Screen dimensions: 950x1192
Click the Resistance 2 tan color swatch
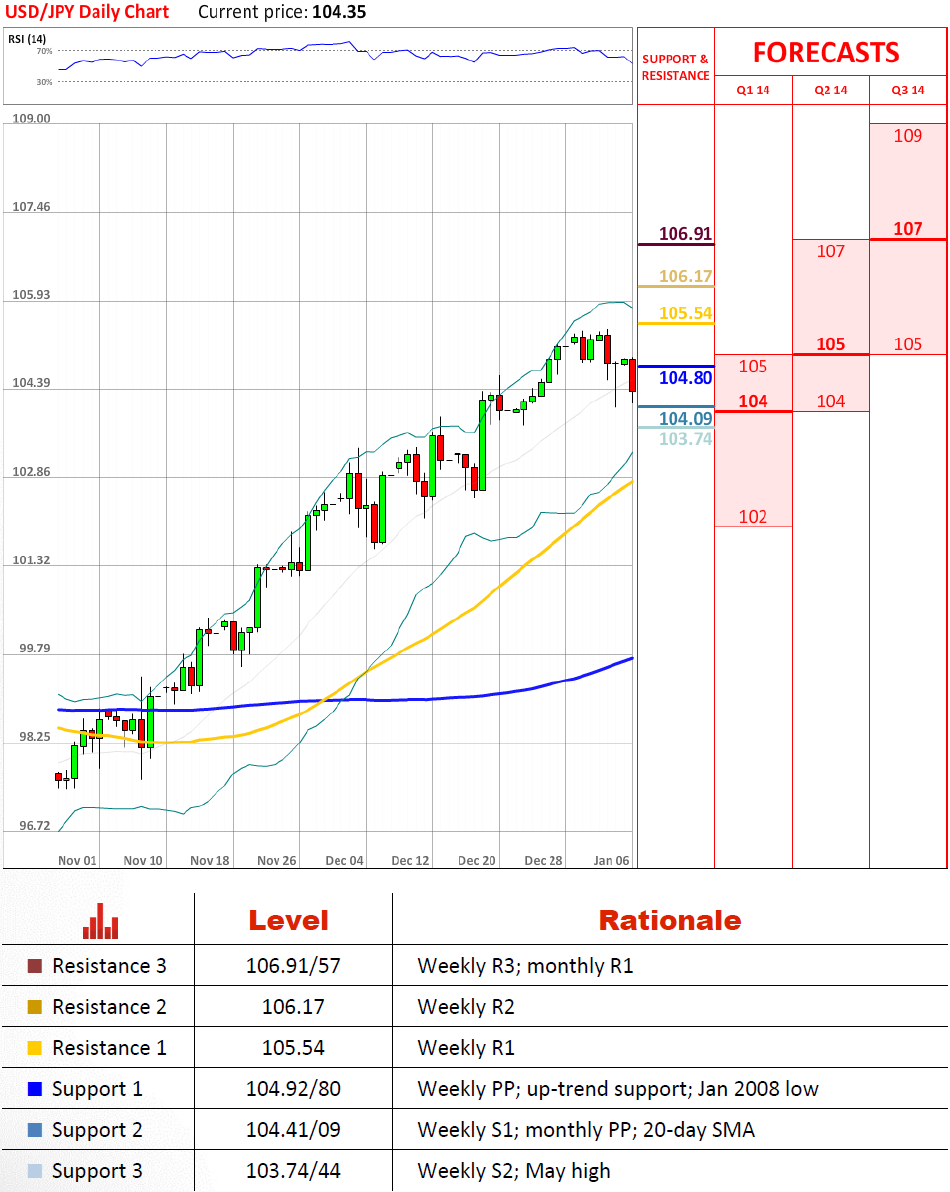(x=35, y=1007)
